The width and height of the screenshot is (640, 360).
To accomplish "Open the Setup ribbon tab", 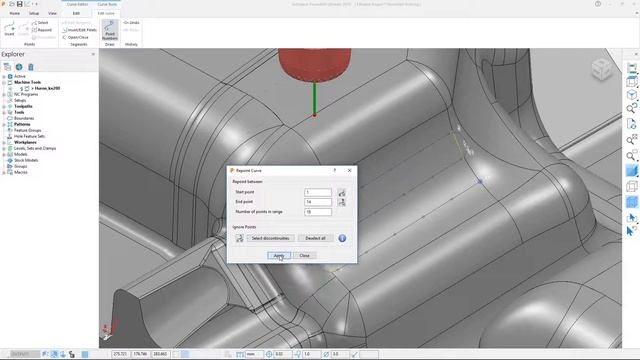I will point(34,13).
